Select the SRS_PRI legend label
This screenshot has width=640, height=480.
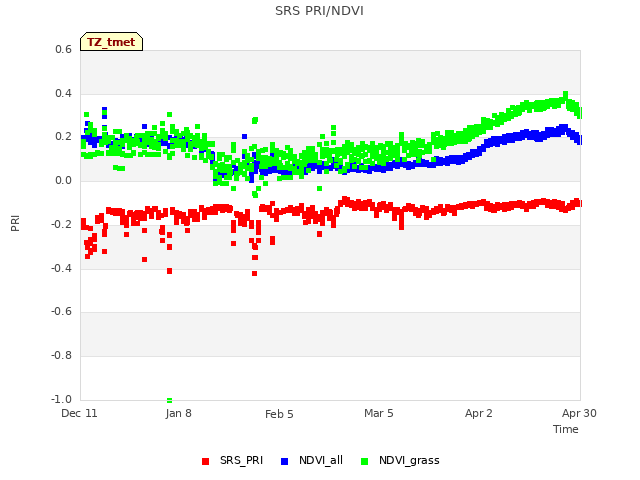[x=241, y=460]
